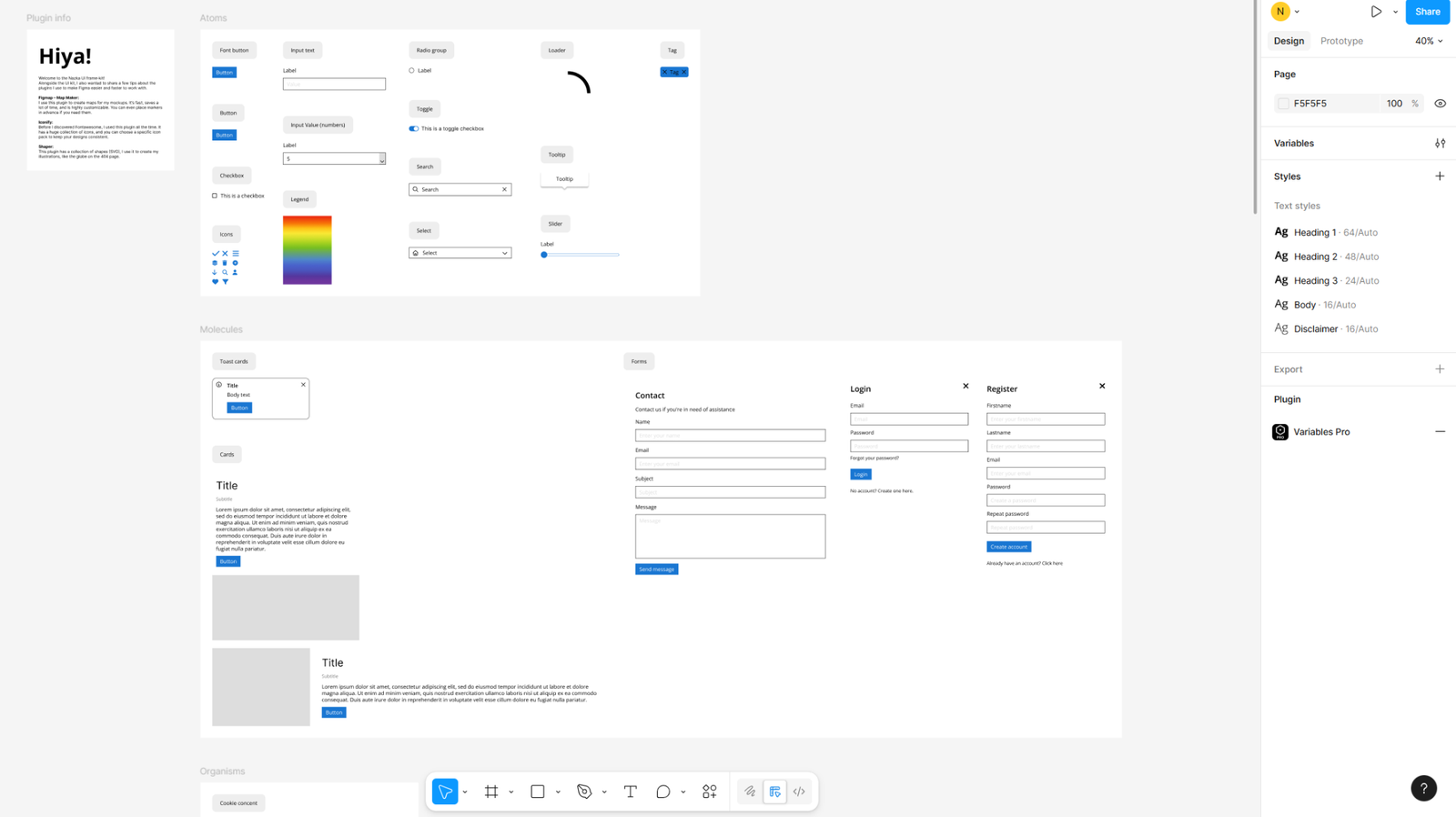Click the Button inside the toast card
Image resolution: width=1456 pixels, height=817 pixels.
pos(239,408)
